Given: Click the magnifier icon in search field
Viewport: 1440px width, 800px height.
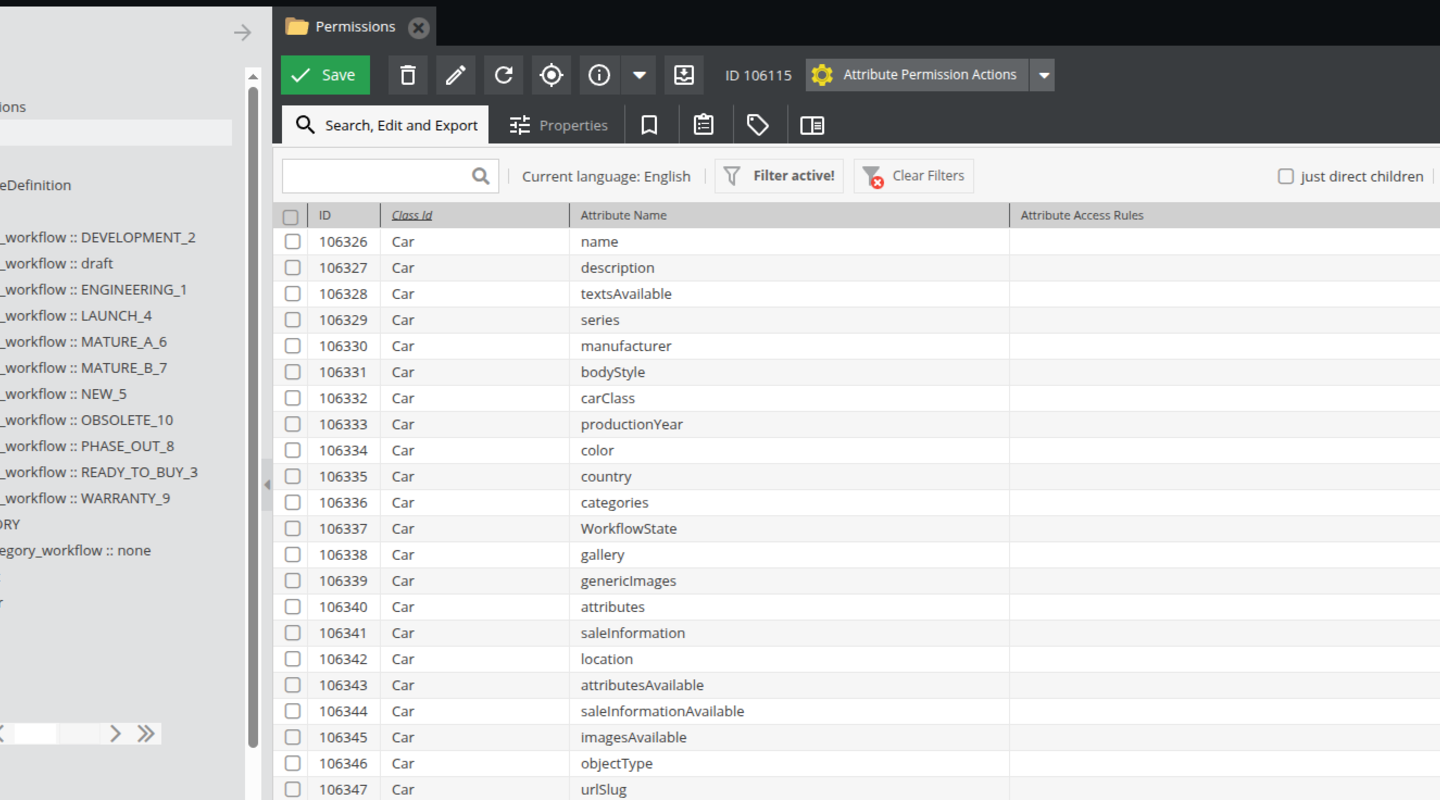Looking at the screenshot, I should 481,176.
